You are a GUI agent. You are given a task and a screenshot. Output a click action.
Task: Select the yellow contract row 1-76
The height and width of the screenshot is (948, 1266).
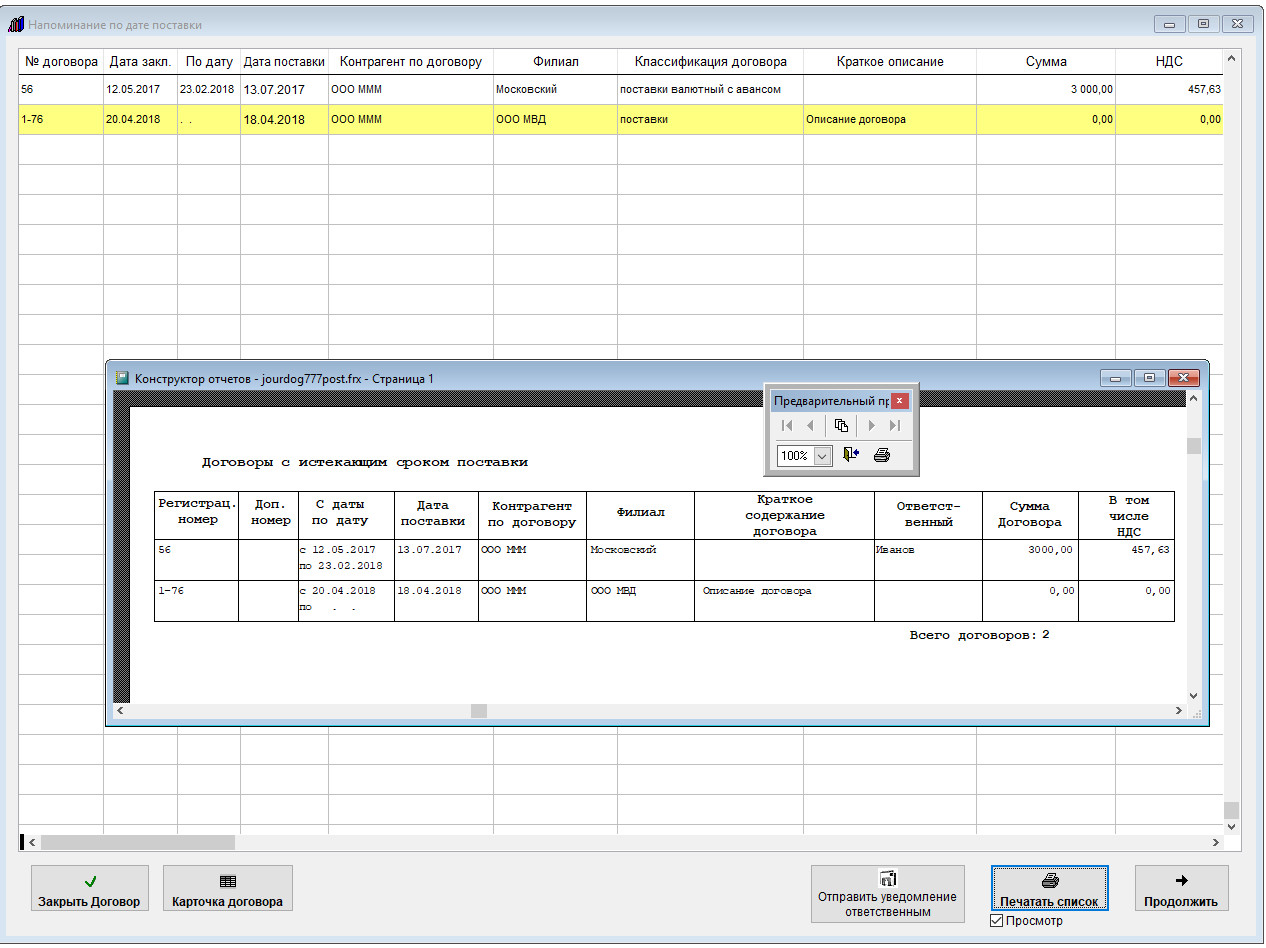(400, 120)
